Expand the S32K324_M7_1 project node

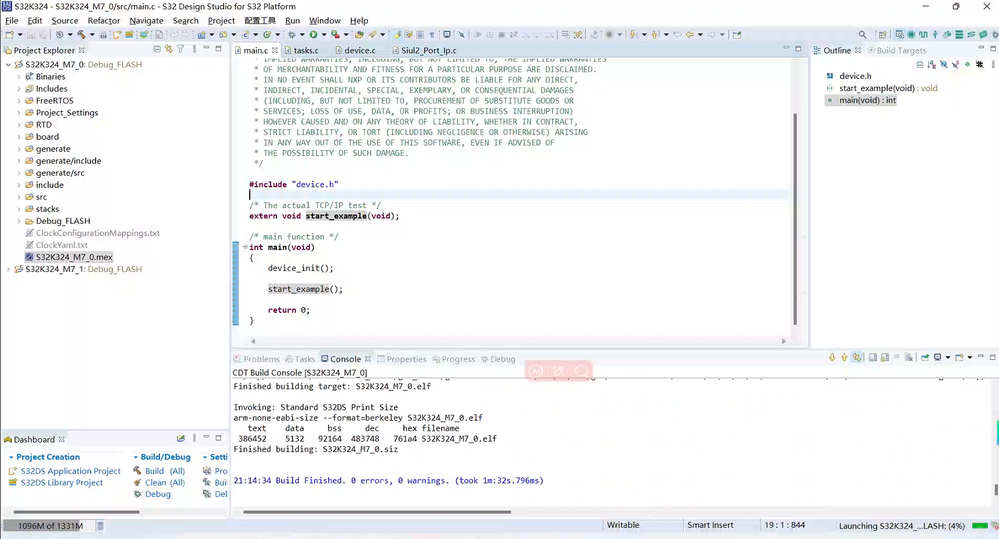click(x=8, y=270)
